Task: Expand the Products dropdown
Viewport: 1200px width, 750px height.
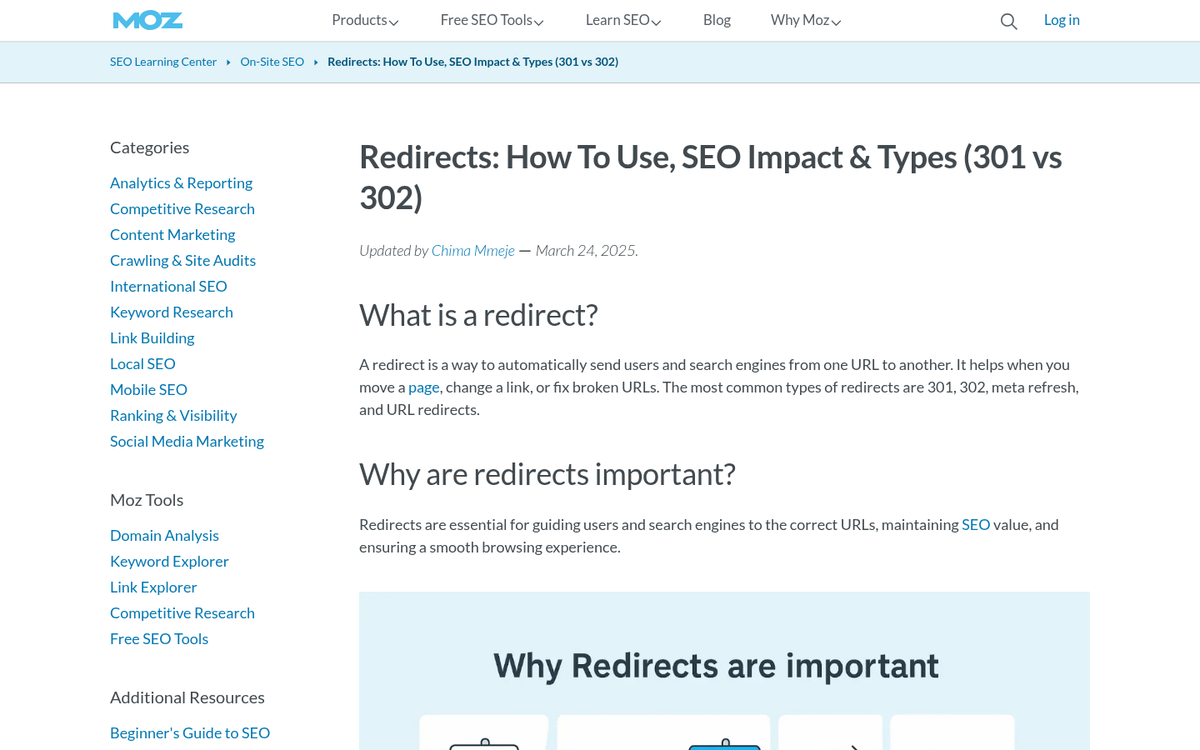Action: (364, 20)
